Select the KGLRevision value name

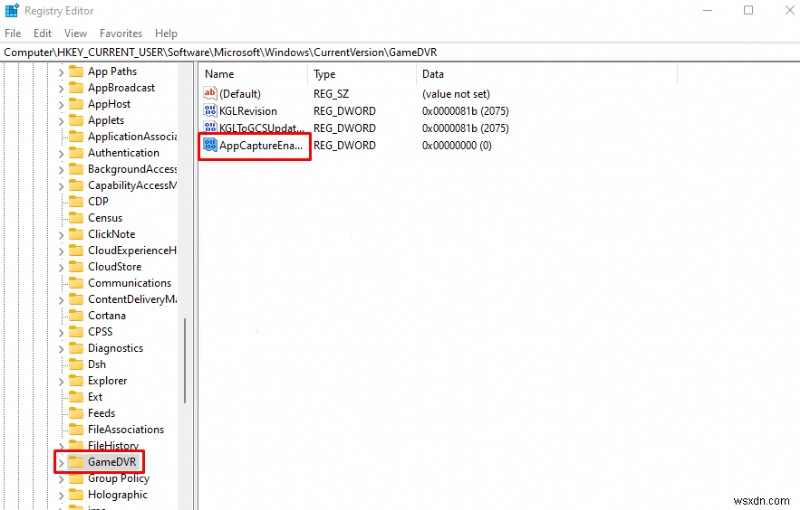click(248, 111)
